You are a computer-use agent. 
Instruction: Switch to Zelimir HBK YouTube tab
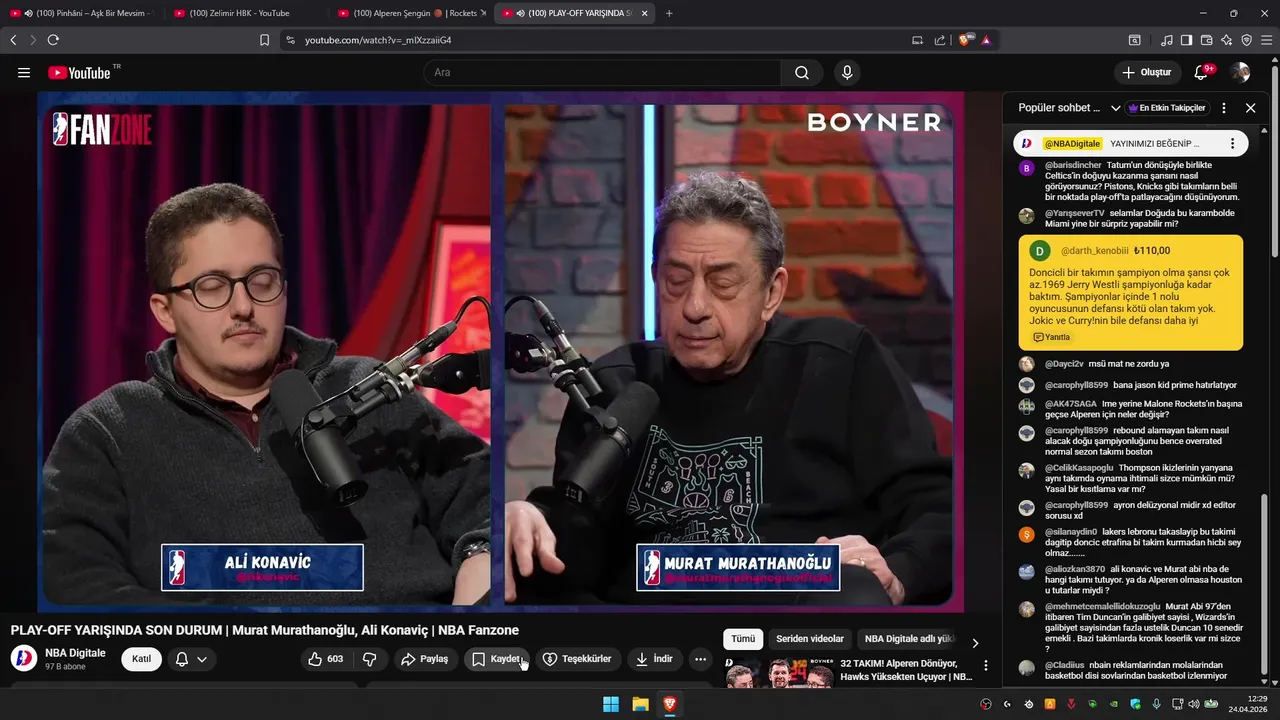245,13
